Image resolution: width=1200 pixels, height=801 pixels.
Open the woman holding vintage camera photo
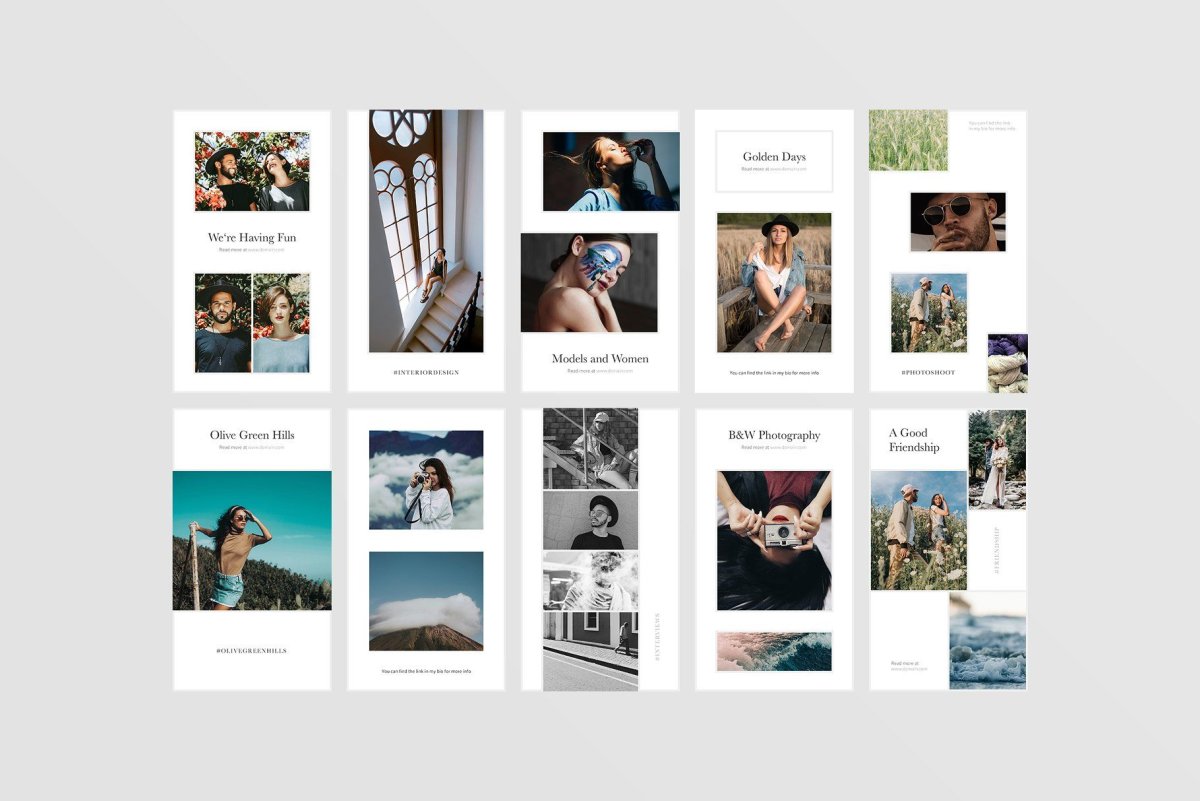point(774,540)
